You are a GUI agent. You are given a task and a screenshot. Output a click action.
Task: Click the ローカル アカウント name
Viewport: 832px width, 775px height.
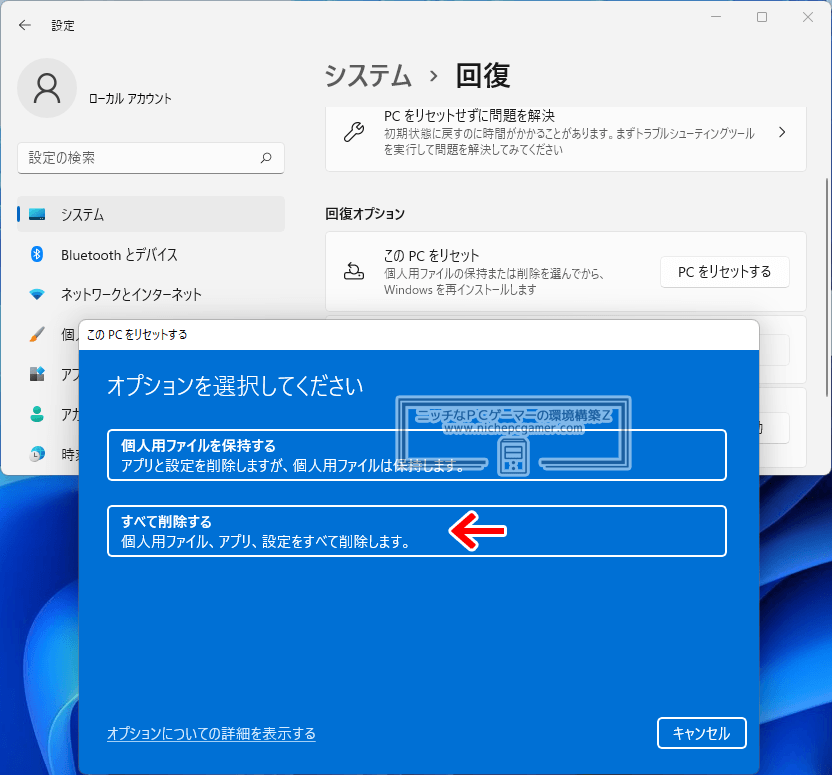(130, 99)
